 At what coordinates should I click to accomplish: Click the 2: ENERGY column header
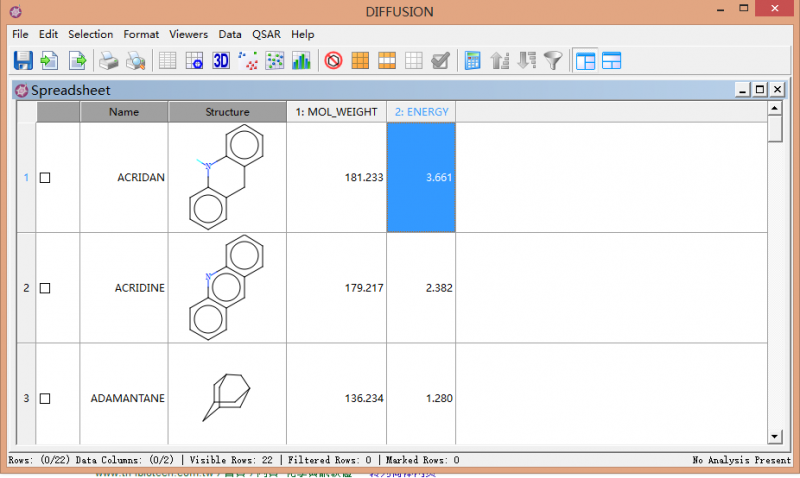421,112
